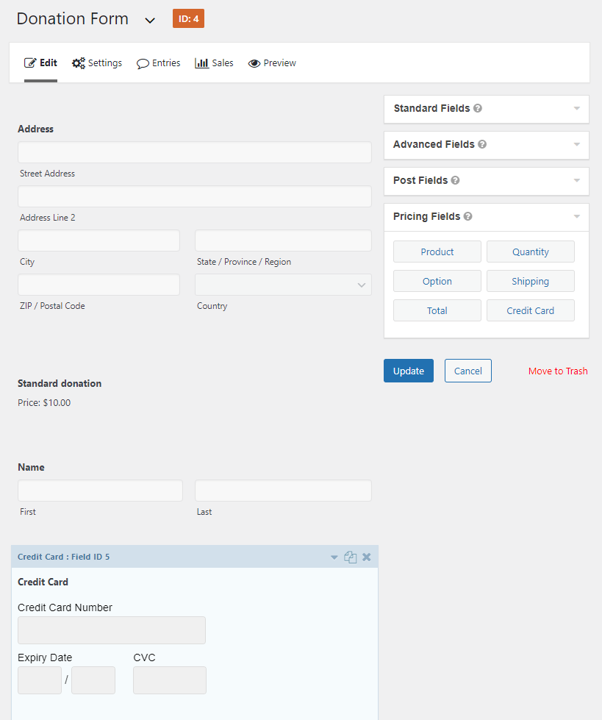Duplicate the Credit Card field
Image resolution: width=602 pixels, height=720 pixels.
tap(350, 557)
